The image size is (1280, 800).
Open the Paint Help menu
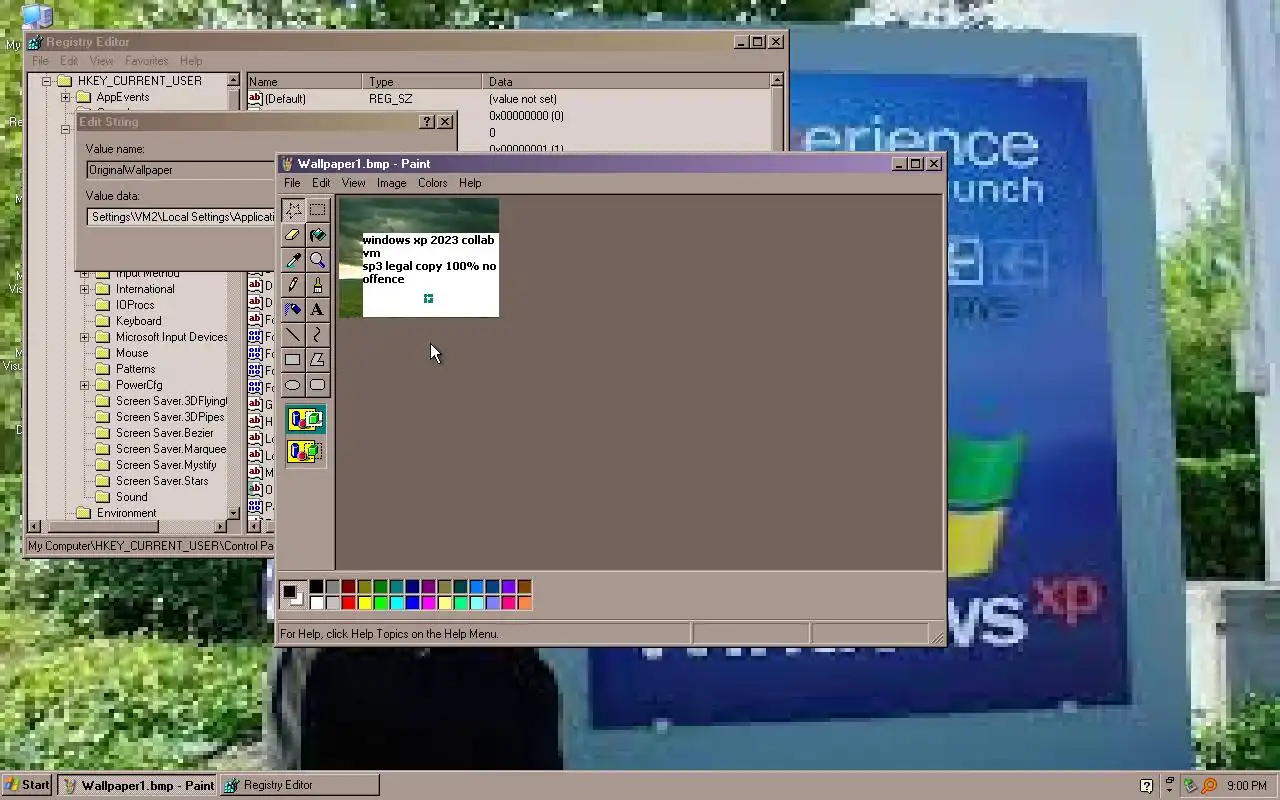click(470, 183)
